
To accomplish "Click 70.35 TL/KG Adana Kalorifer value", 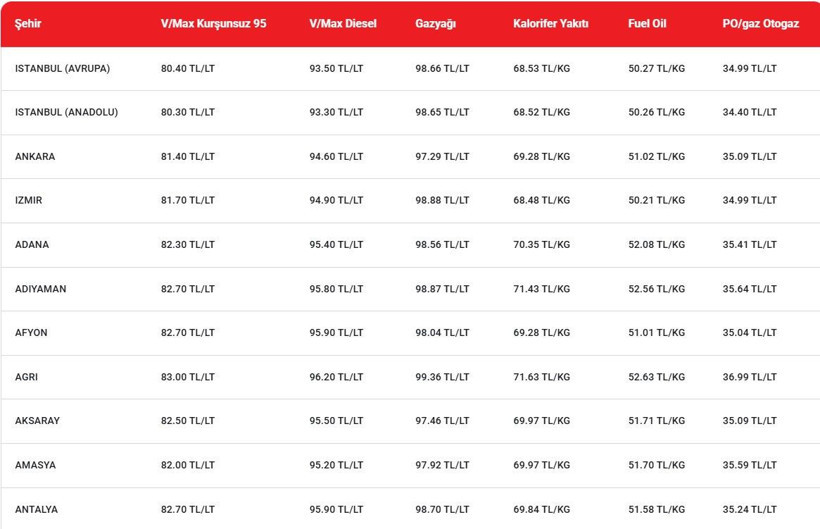I will coord(542,245).
